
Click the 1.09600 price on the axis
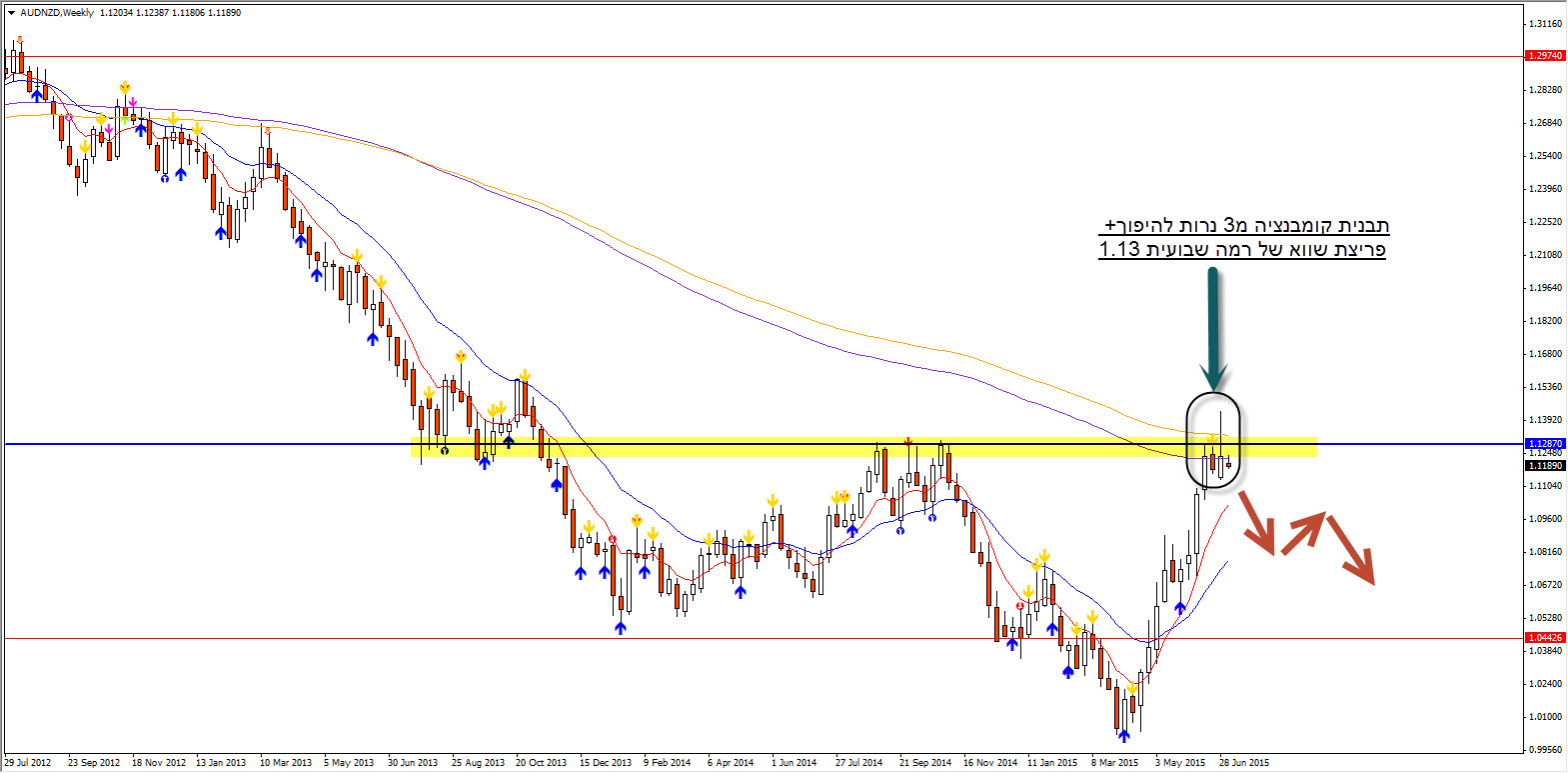point(1545,519)
